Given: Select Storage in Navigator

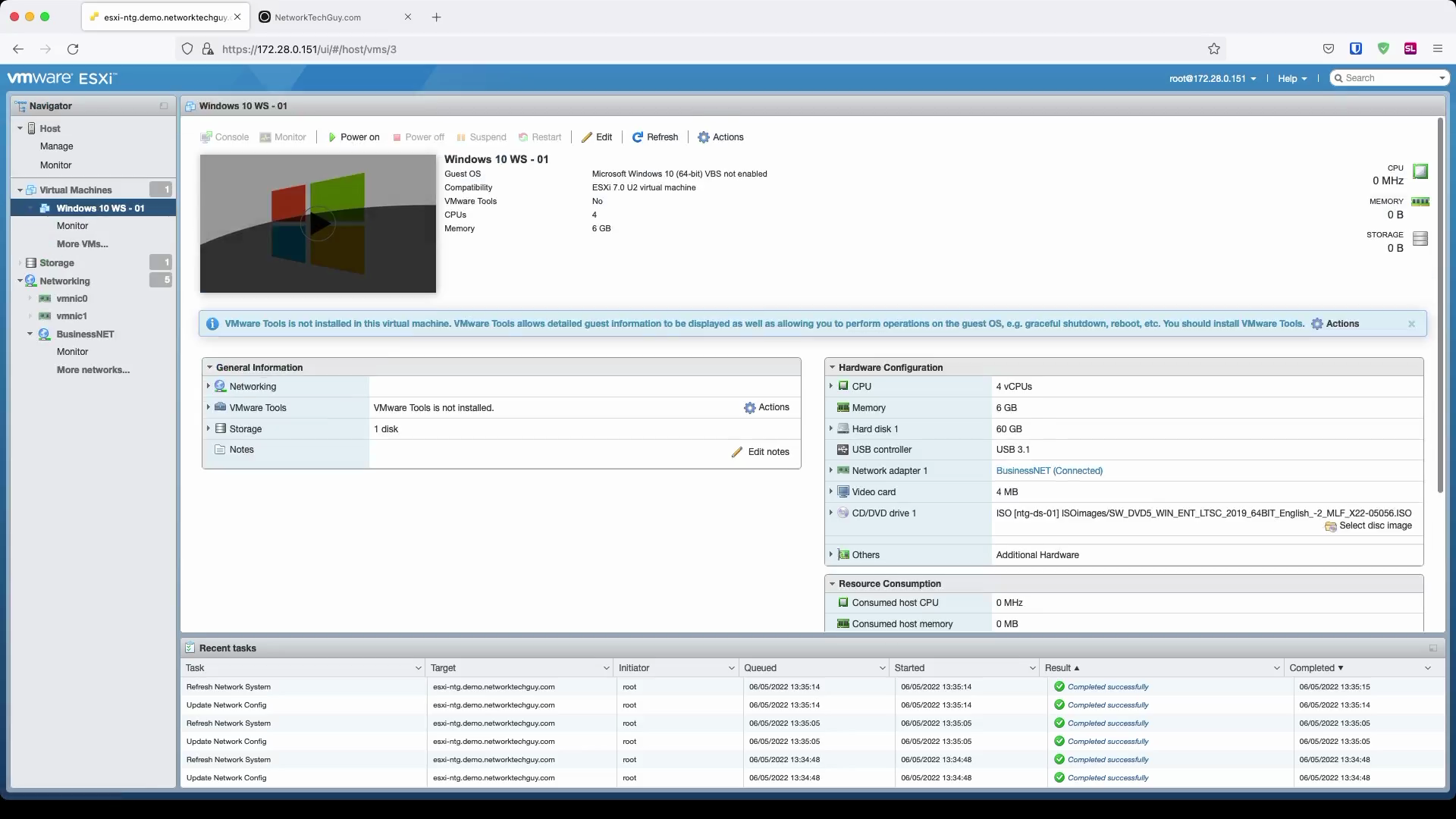Looking at the screenshot, I should 57,263.
